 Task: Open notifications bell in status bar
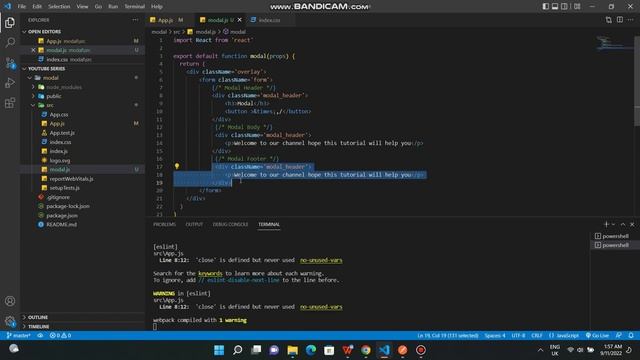[x=631, y=336]
